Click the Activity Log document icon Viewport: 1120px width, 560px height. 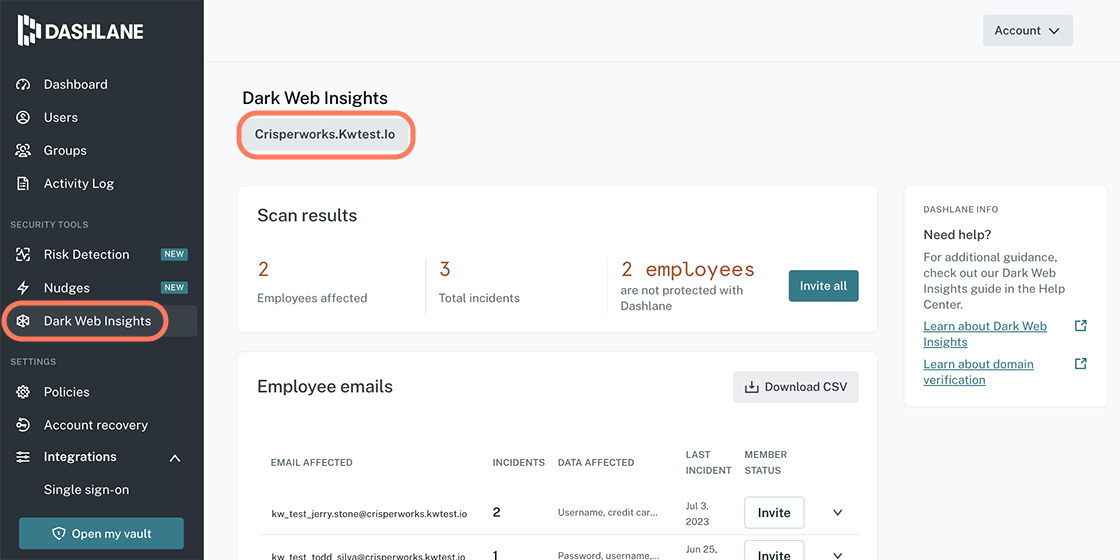click(24, 184)
